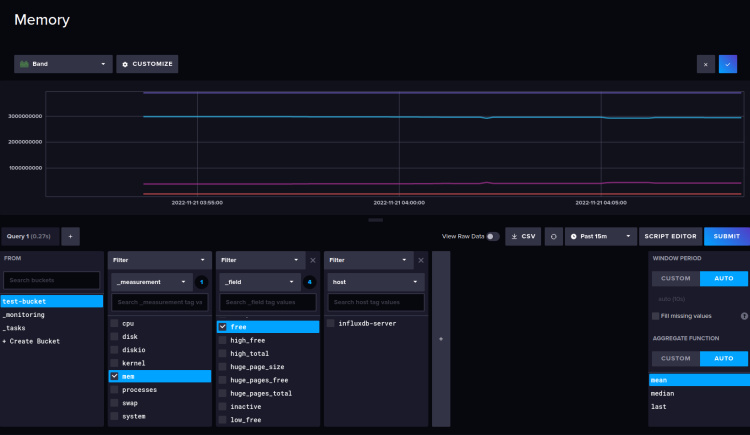This screenshot has height=435, width=750.
Task: Click the blue checkmark save icon
Action: tap(727, 64)
